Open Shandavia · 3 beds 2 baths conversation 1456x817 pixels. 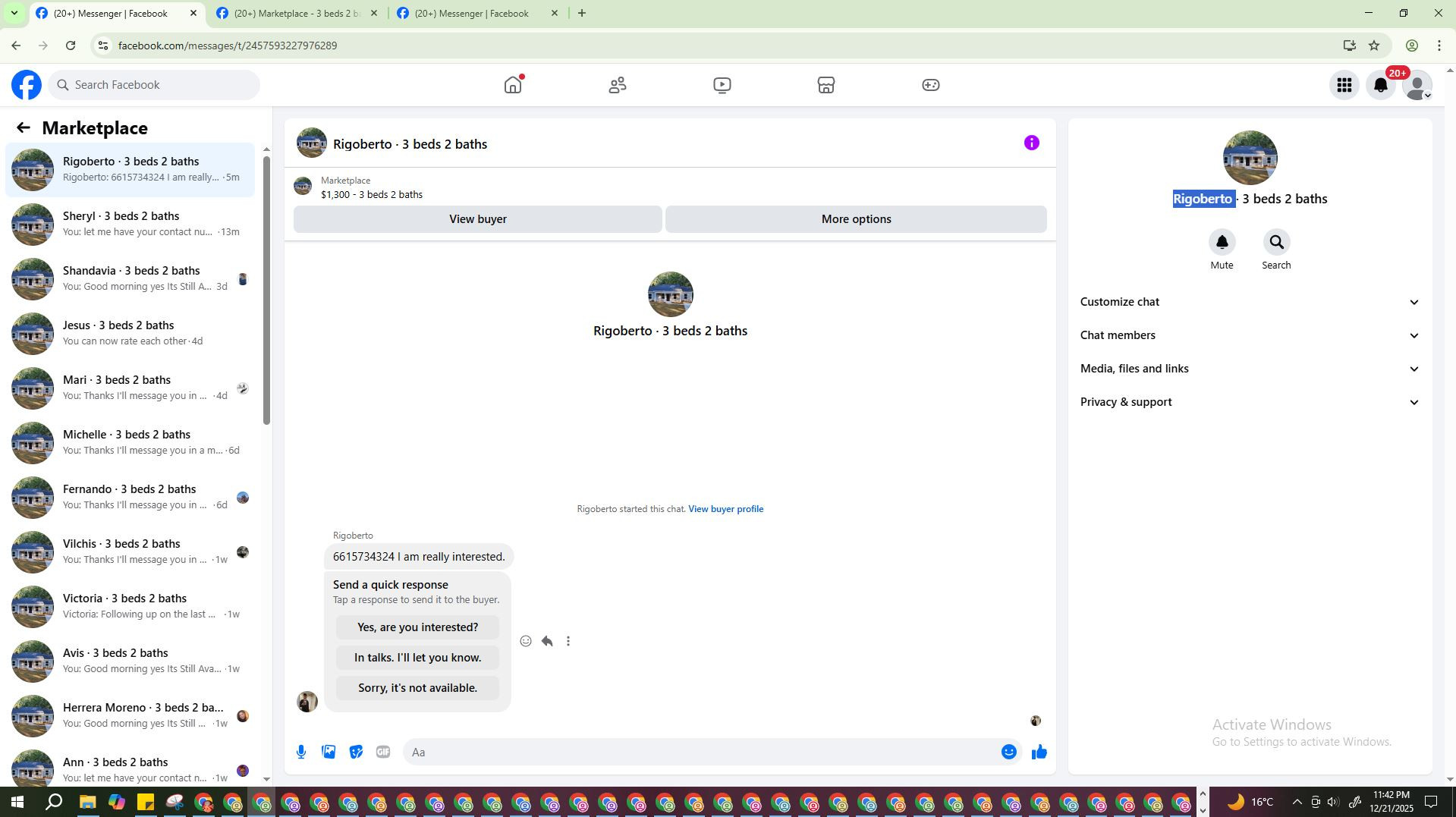(131, 278)
